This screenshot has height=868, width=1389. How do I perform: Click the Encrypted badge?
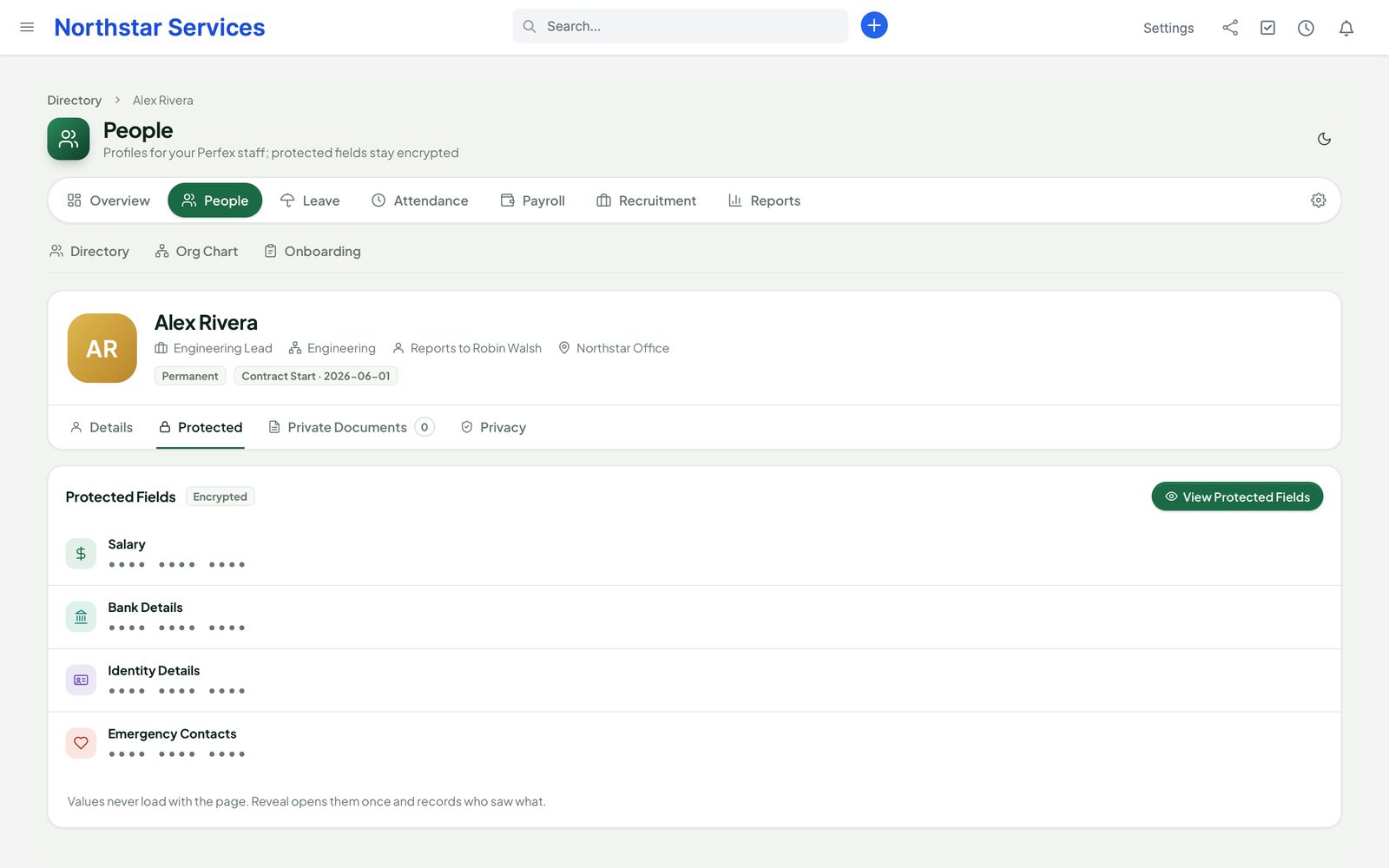220,496
